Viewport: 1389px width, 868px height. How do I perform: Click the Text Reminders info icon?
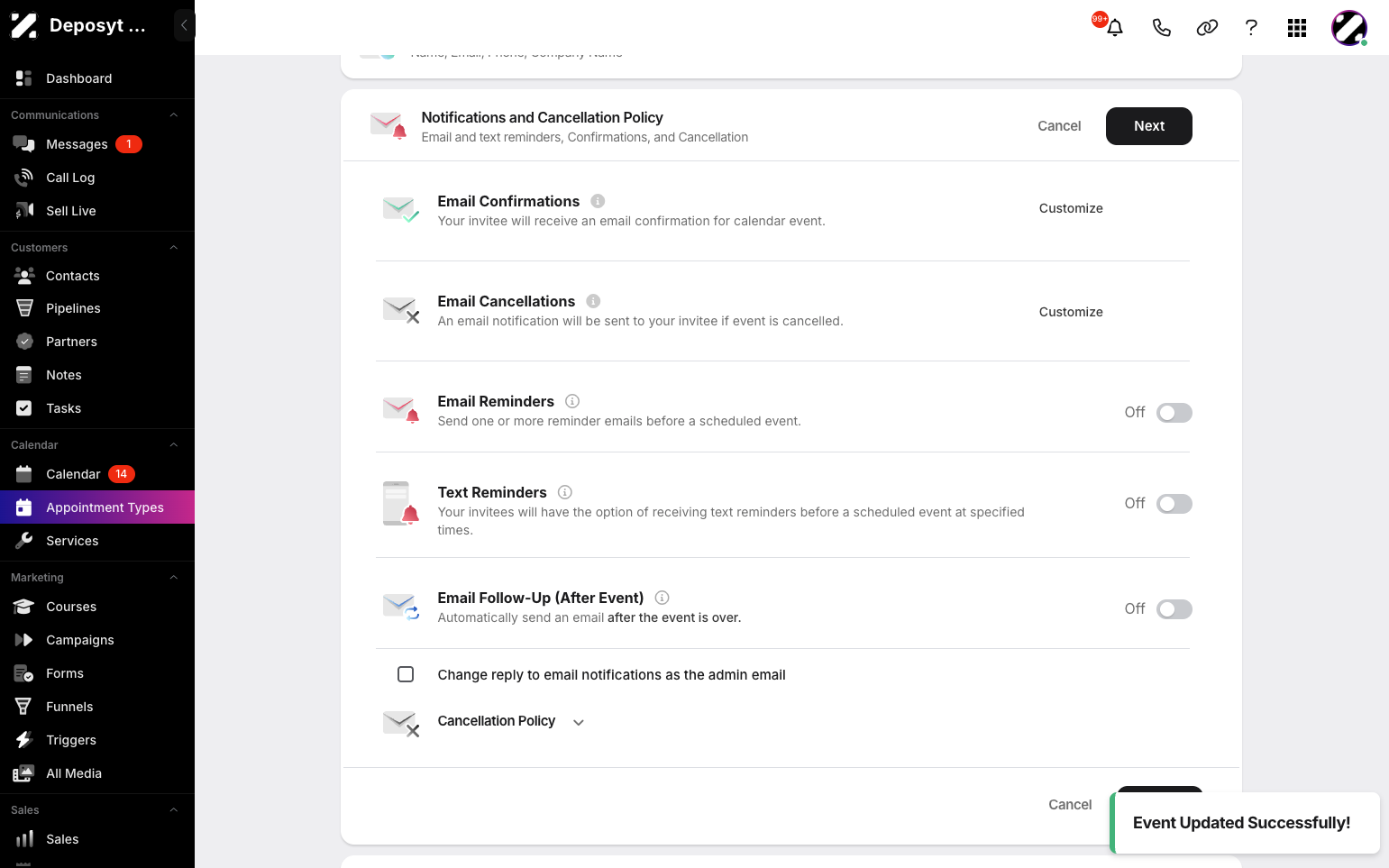(x=565, y=492)
